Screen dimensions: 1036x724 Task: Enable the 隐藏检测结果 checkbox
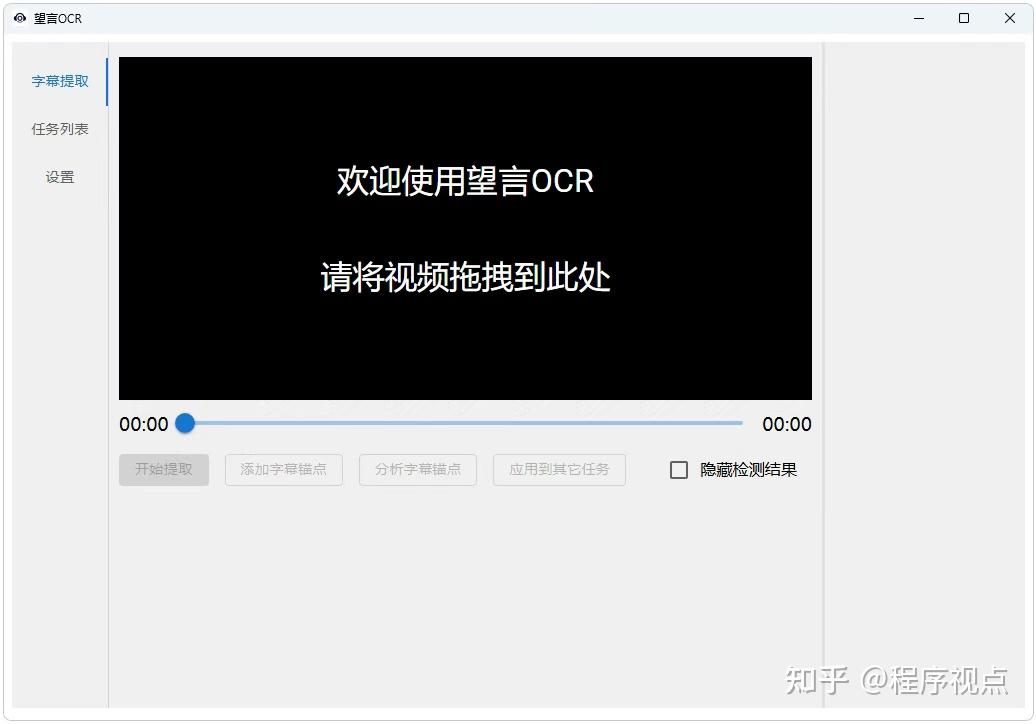click(x=680, y=469)
